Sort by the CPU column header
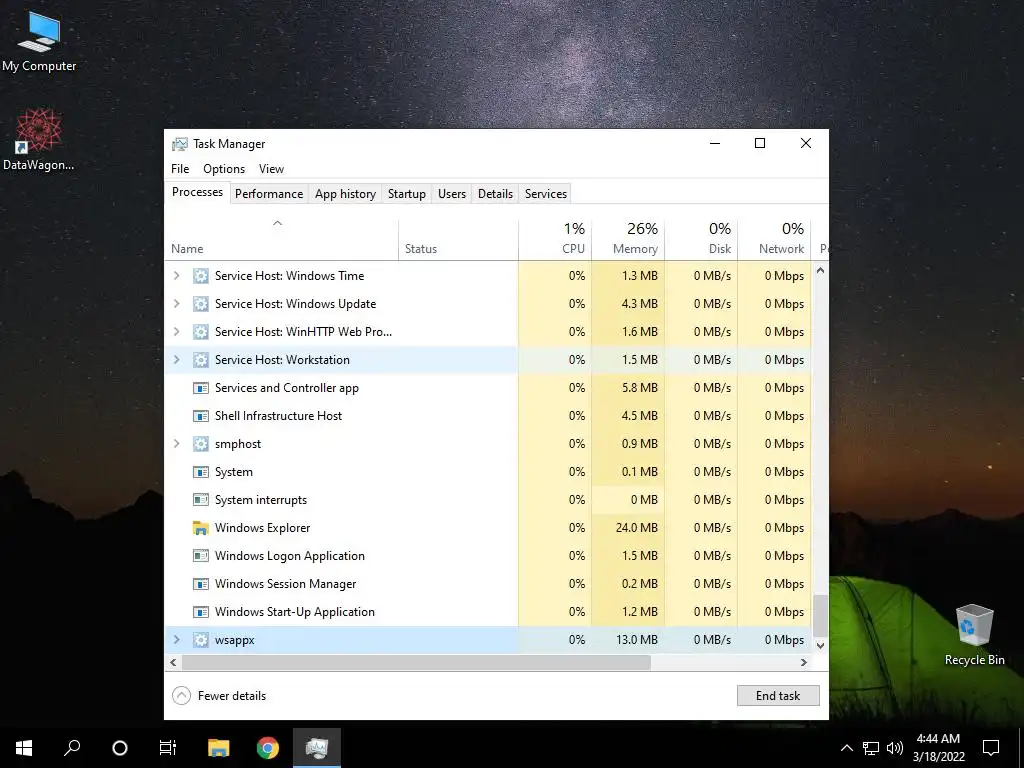1024x768 pixels. 555,240
